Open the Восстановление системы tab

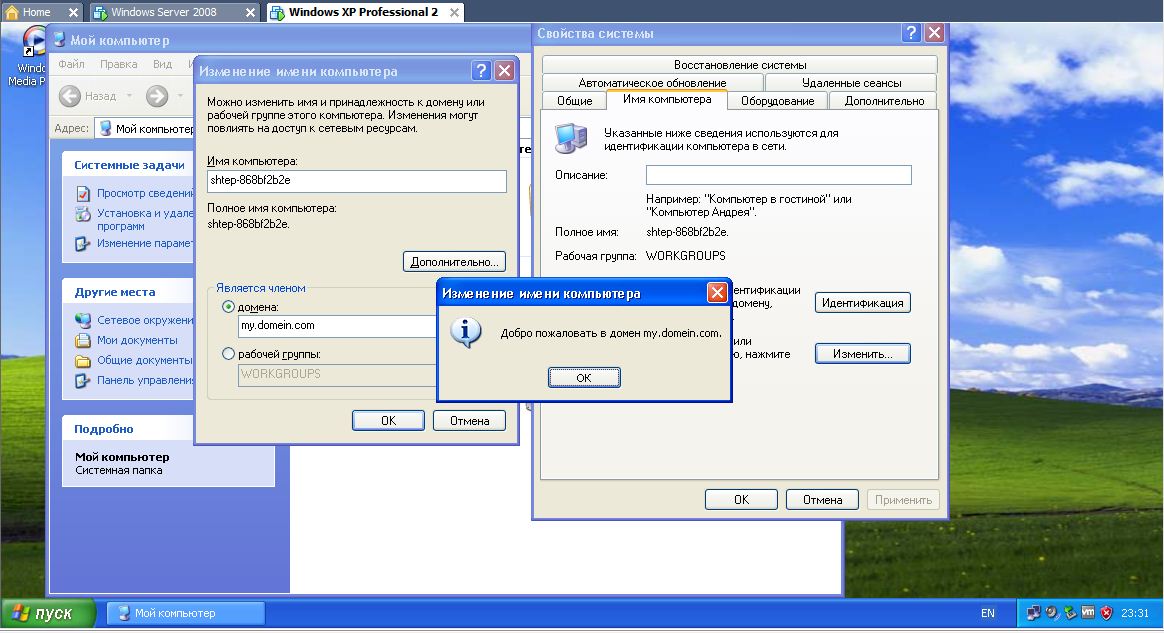pos(739,65)
